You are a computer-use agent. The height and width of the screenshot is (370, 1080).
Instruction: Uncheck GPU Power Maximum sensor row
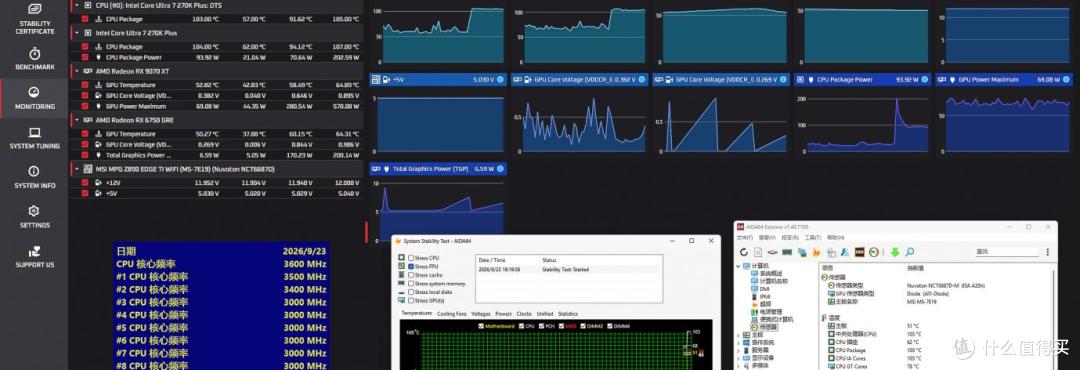[x=85, y=106]
